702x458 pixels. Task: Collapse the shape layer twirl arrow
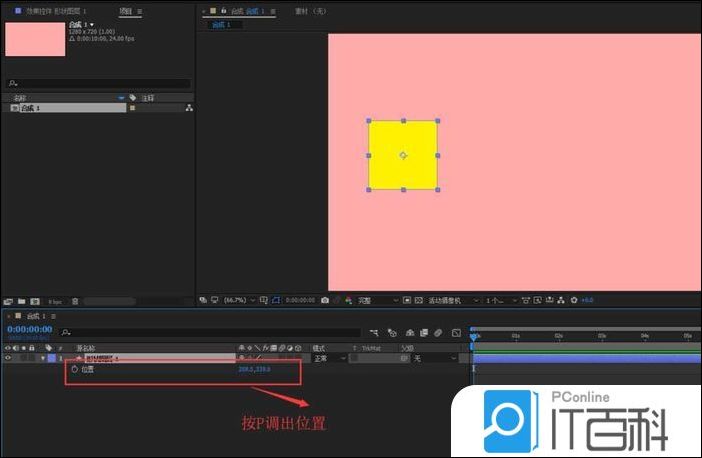pos(42,358)
